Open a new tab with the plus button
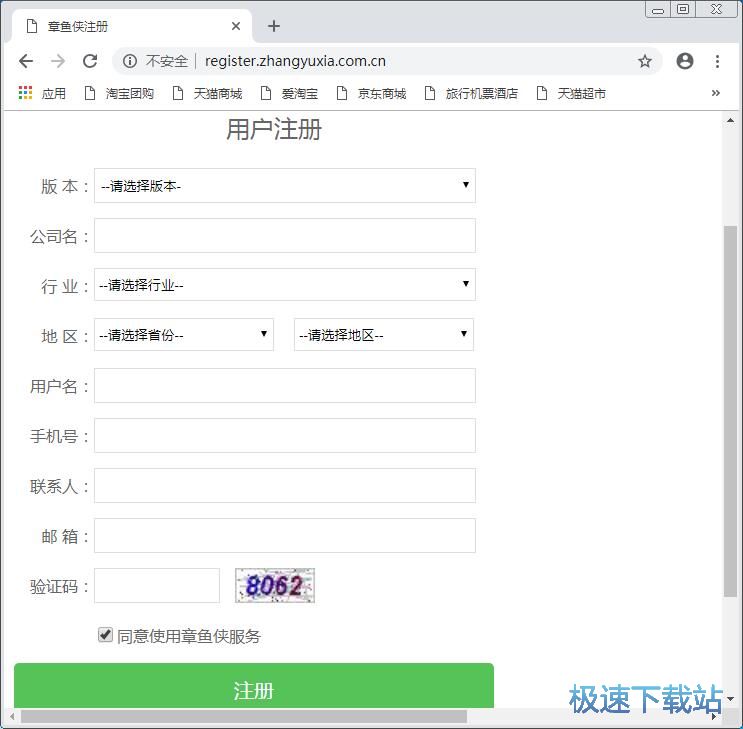This screenshot has width=743, height=729. coord(274,26)
